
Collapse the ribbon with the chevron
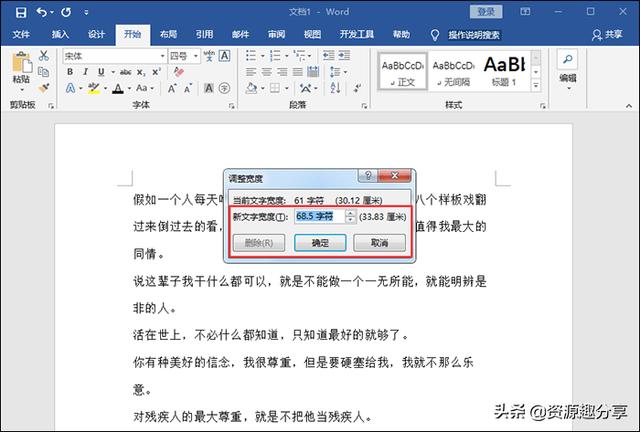(x=629, y=106)
